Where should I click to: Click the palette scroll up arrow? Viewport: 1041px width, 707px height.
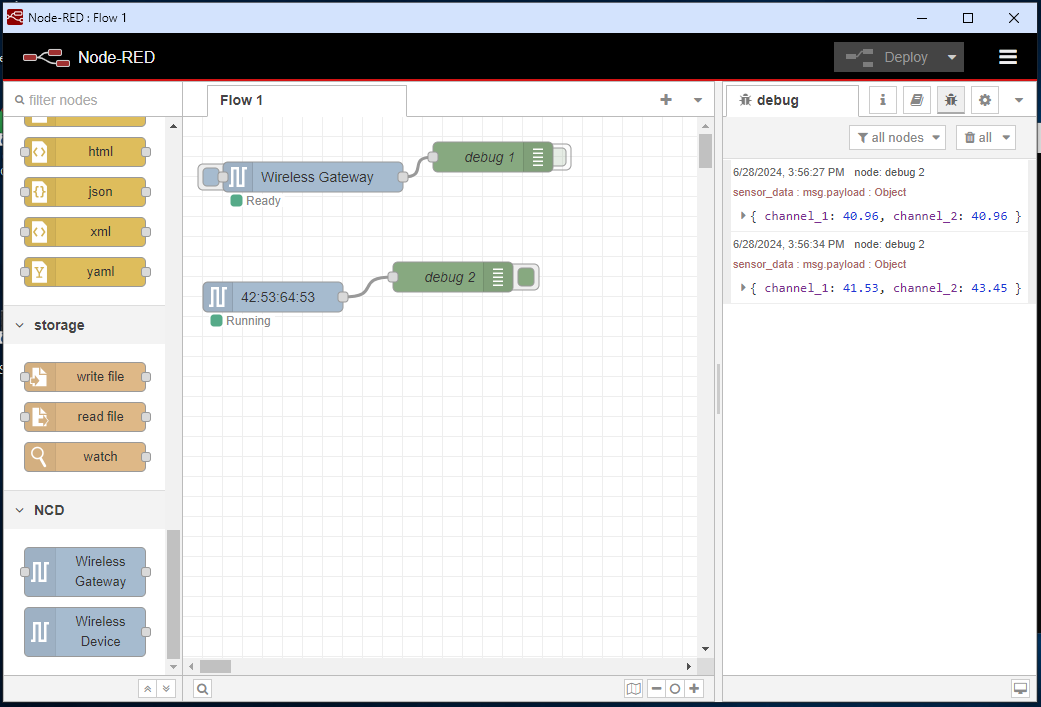[173, 126]
